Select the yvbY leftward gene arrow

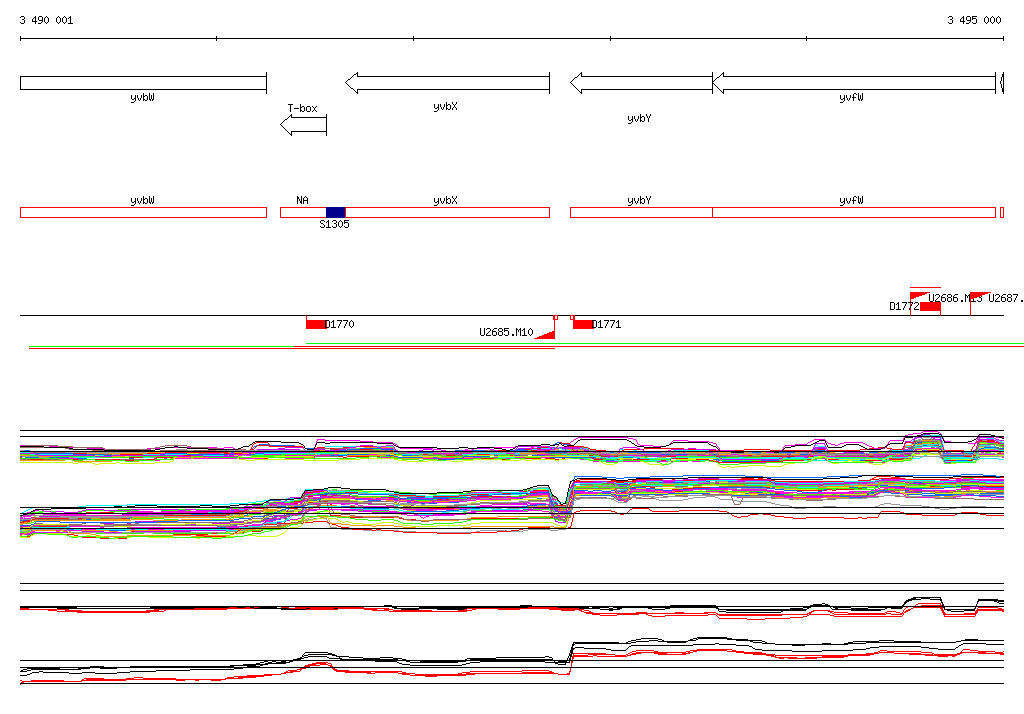(641, 83)
